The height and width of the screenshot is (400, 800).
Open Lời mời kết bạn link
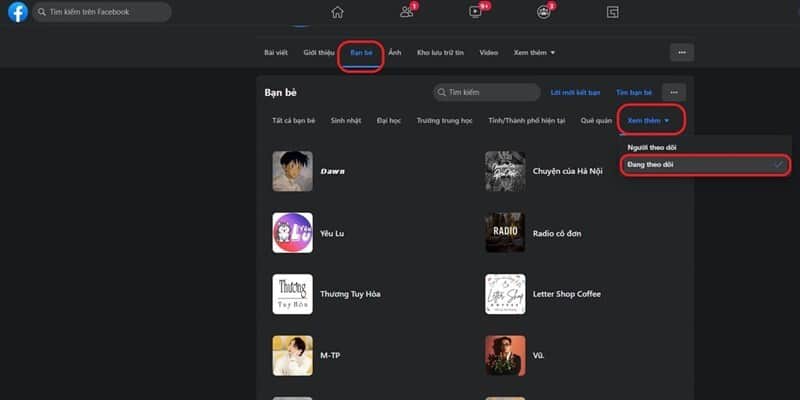[575, 92]
